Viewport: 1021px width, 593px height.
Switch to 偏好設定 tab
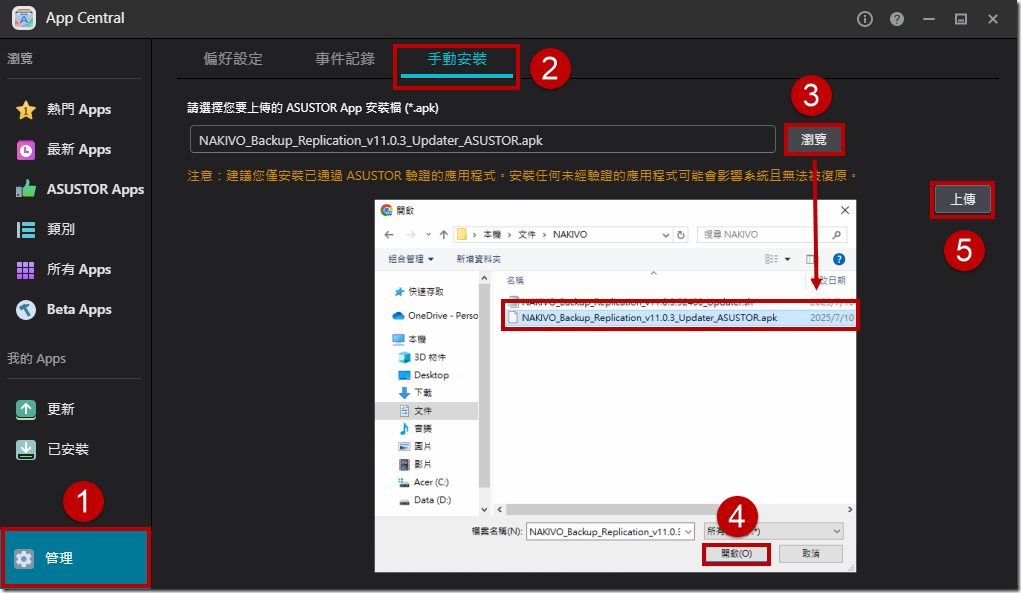pyautogui.click(x=232, y=59)
